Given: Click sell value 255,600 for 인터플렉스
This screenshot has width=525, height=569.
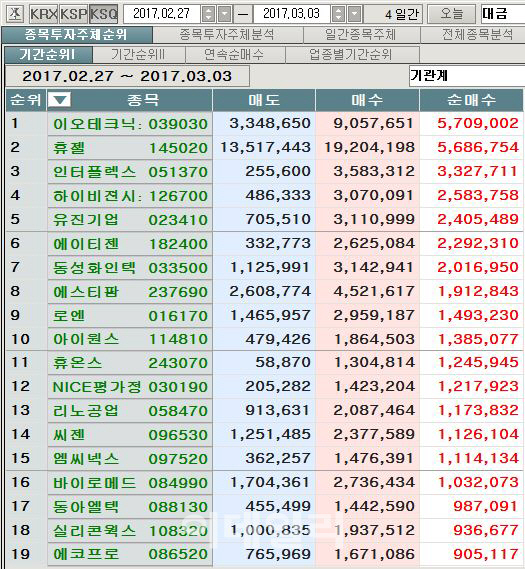Looking at the screenshot, I should (278, 171).
